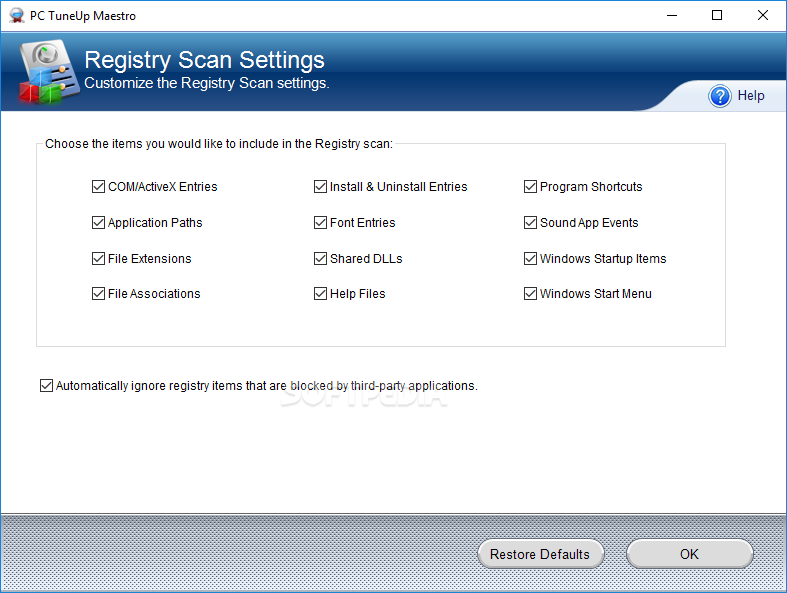This screenshot has width=787, height=593.
Task: Disable Windows Startup Items scanning
Action: tap(531, 259)
